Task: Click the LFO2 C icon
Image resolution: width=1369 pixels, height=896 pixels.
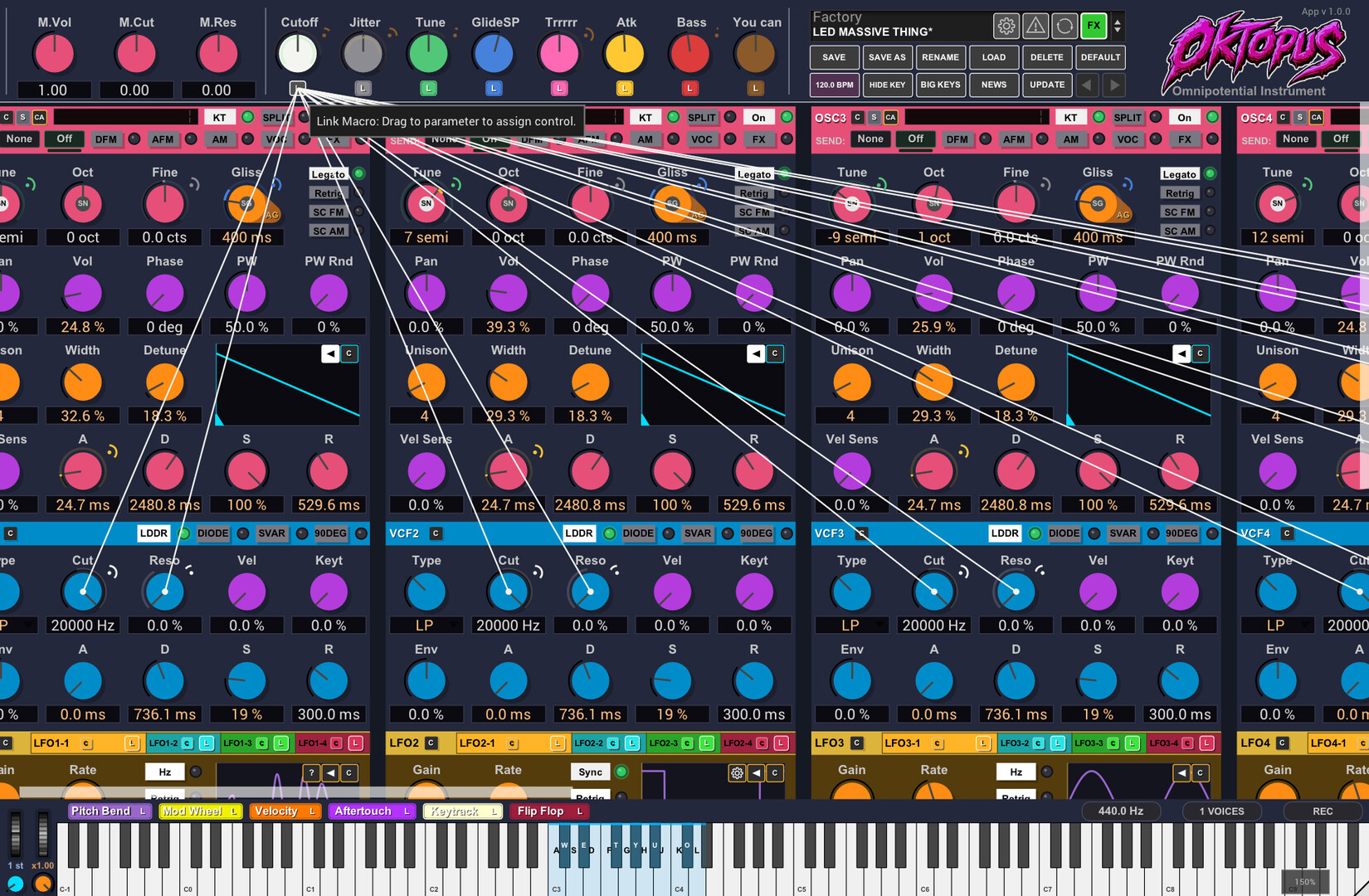Action: [x=431, y=743]
